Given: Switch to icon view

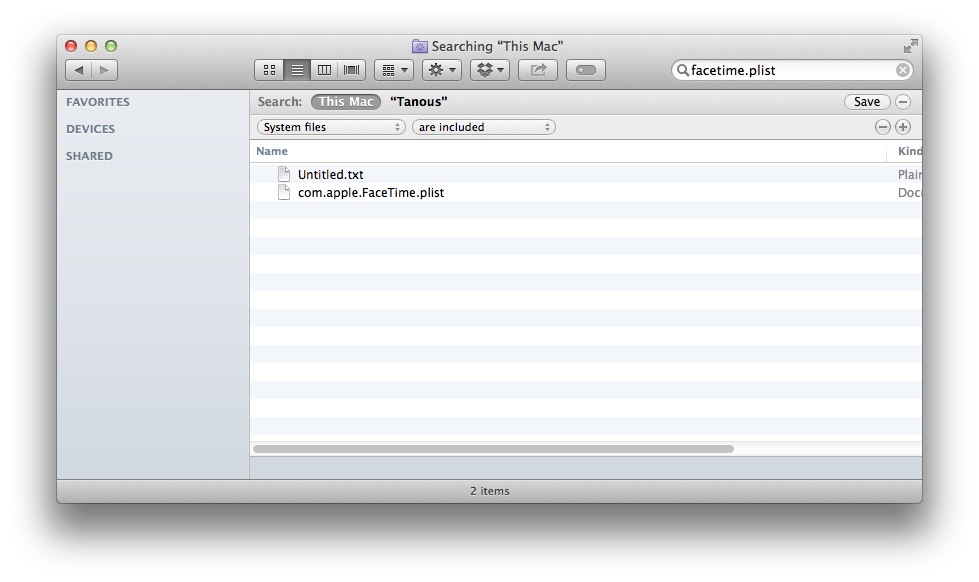Looking at the screenshot, I should click(x=269, y=70).
